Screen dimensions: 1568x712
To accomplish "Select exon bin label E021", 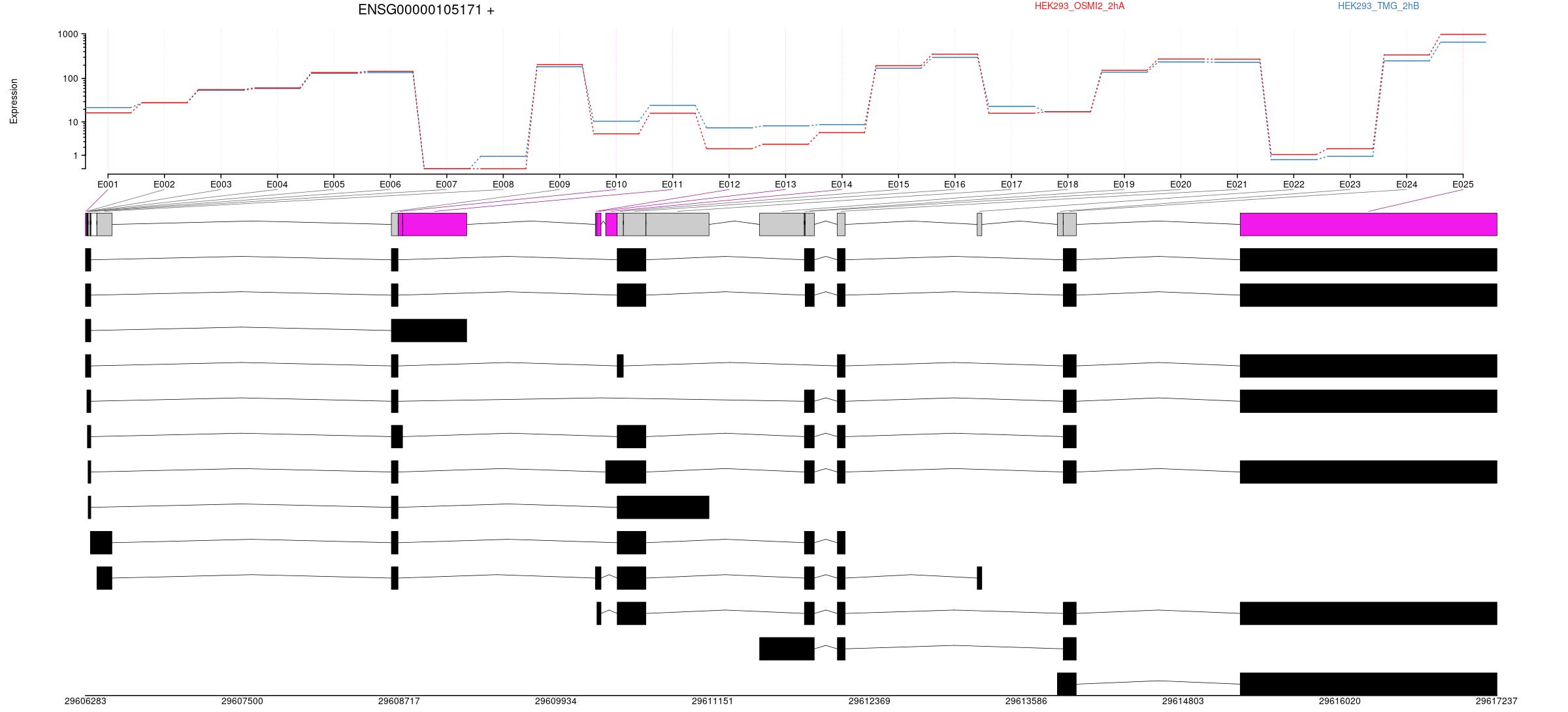I will click(1237, 184).
